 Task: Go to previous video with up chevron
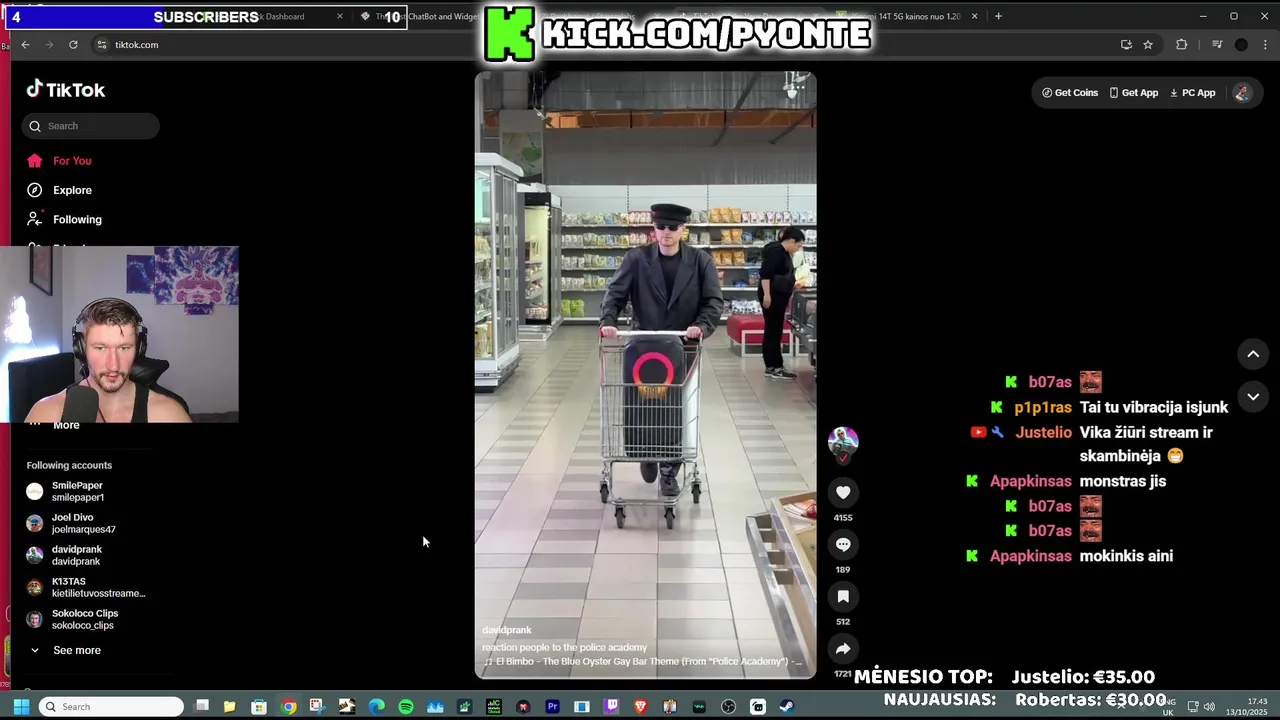click(1253, 354)
